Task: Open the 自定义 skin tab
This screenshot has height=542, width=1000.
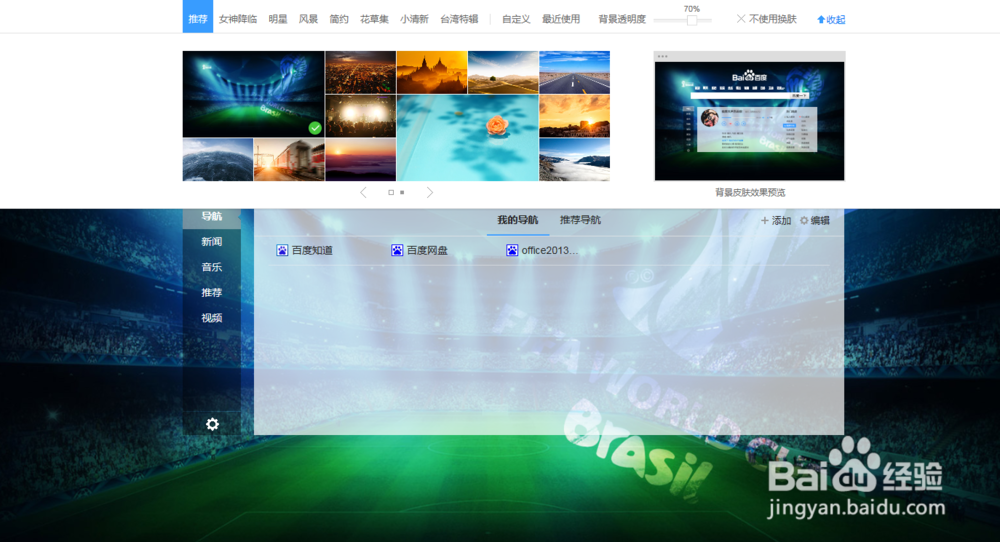Action: click(516, 19)
